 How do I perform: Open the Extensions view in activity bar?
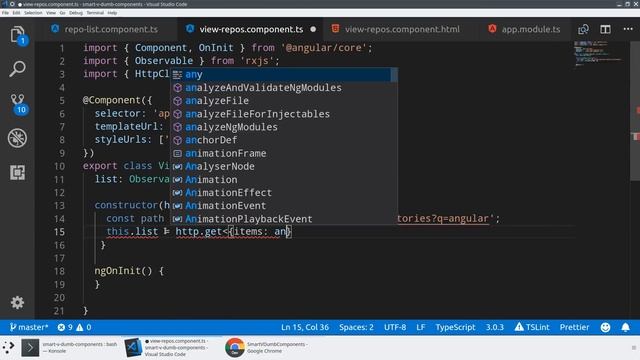(x=17, y=172)
